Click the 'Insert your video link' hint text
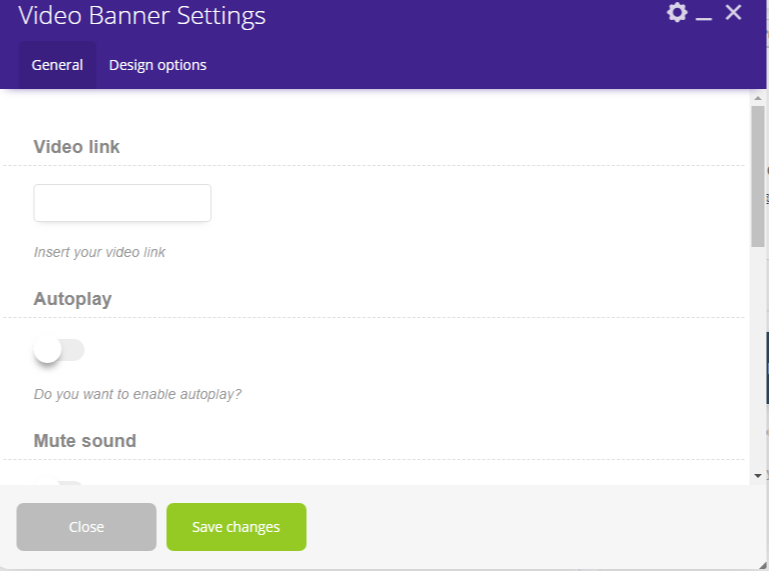 pyautogui.click(x=100, y=252)
